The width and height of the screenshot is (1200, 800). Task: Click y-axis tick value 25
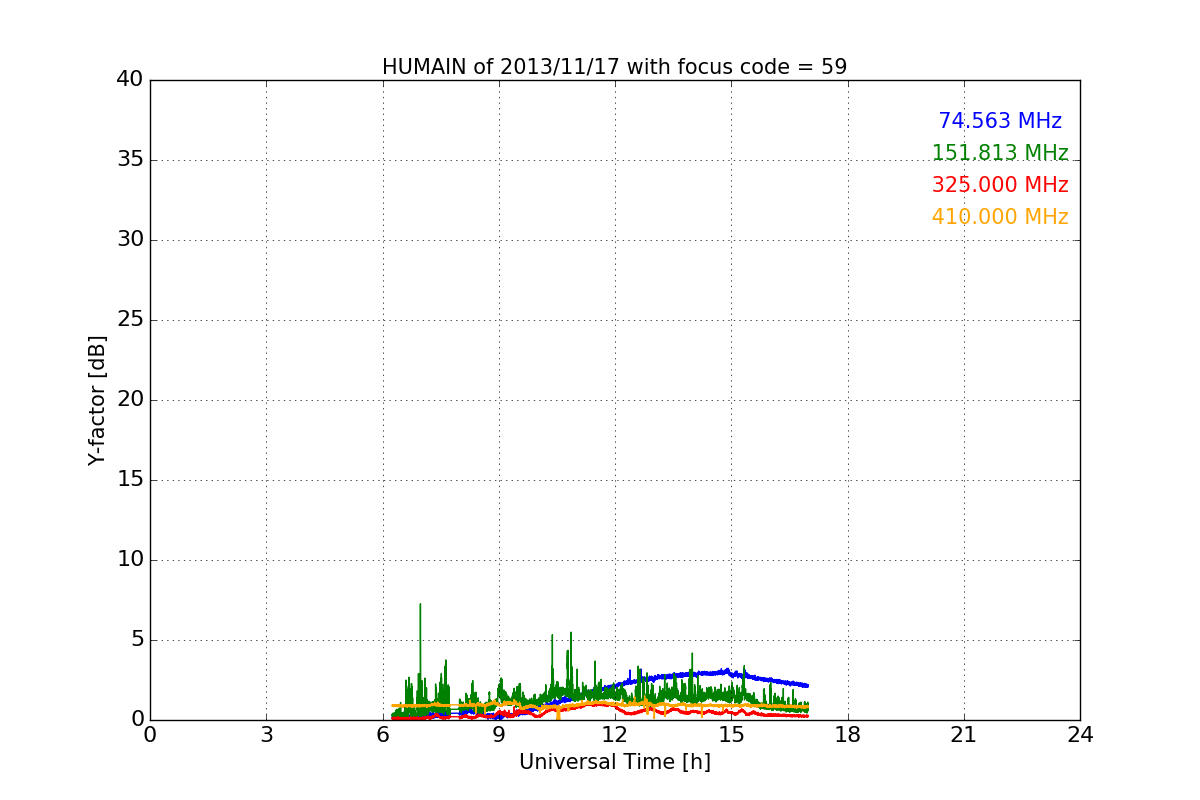(130, 320)
